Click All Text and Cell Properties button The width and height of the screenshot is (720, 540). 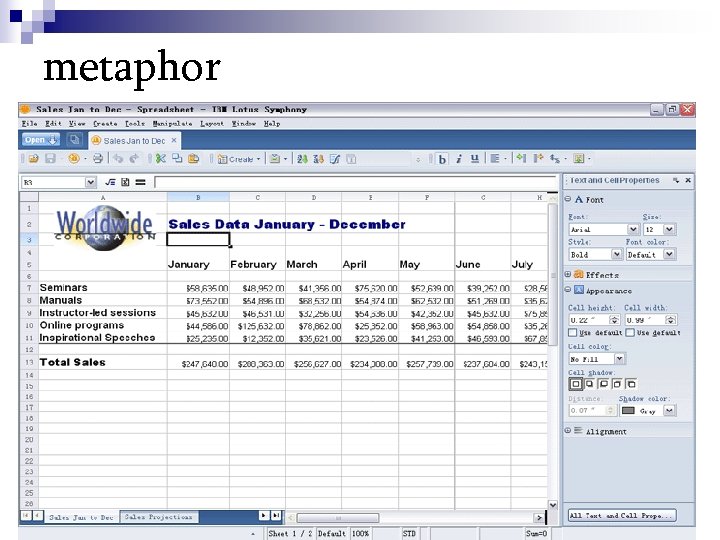[x=622, y=516]
